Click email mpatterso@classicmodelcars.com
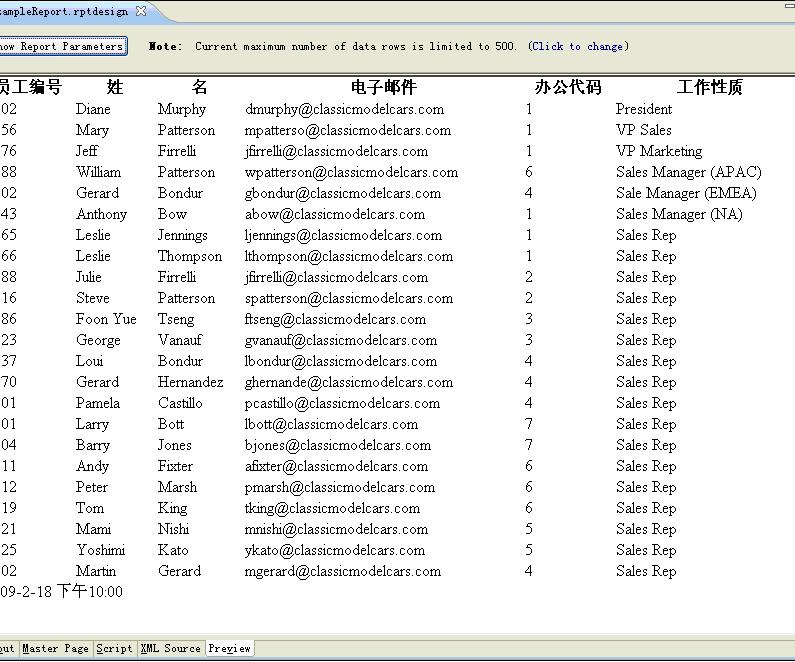Screen dimensions: 795x662 348,130
